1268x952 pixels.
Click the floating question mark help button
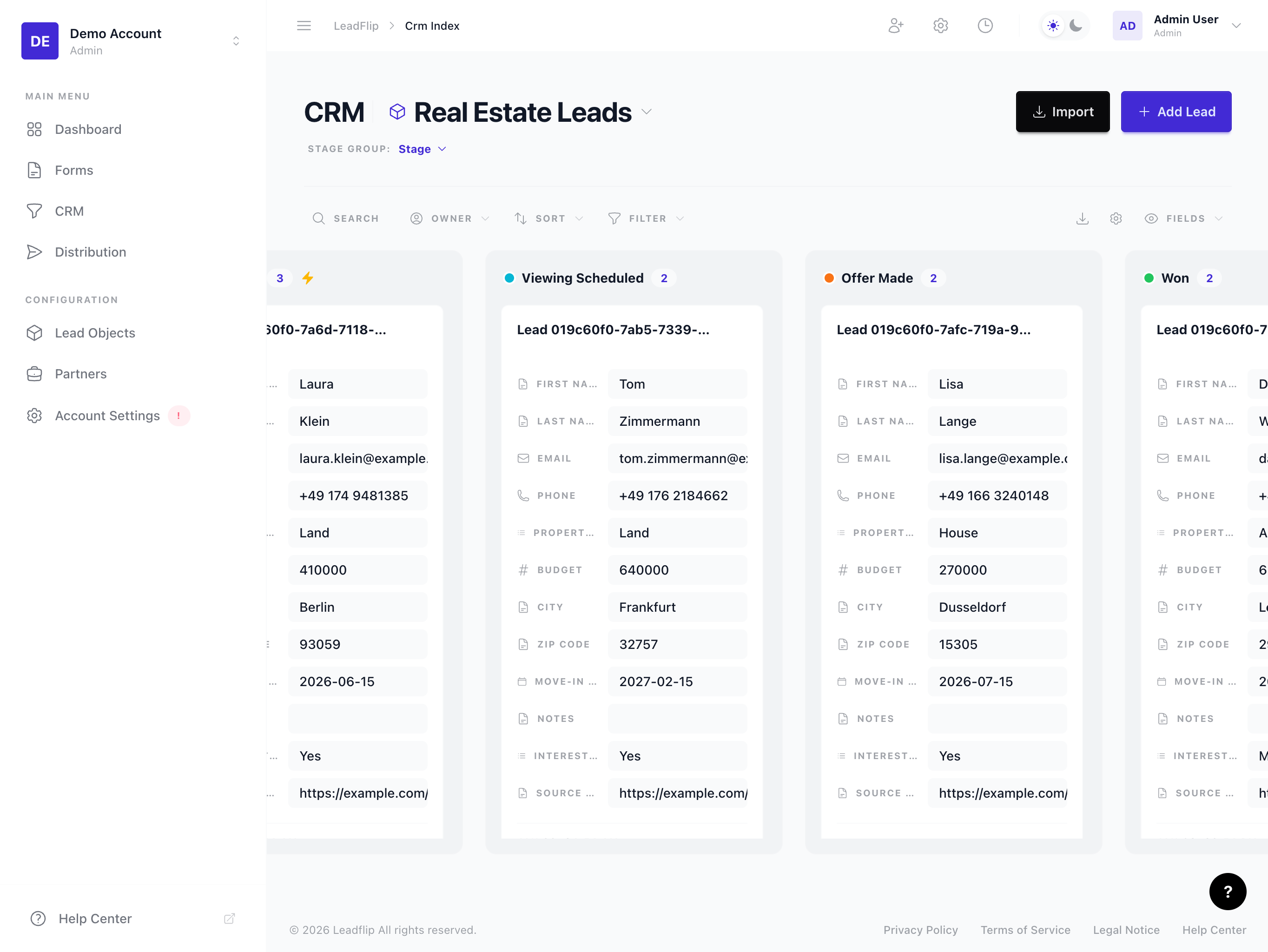[1227, 892]
